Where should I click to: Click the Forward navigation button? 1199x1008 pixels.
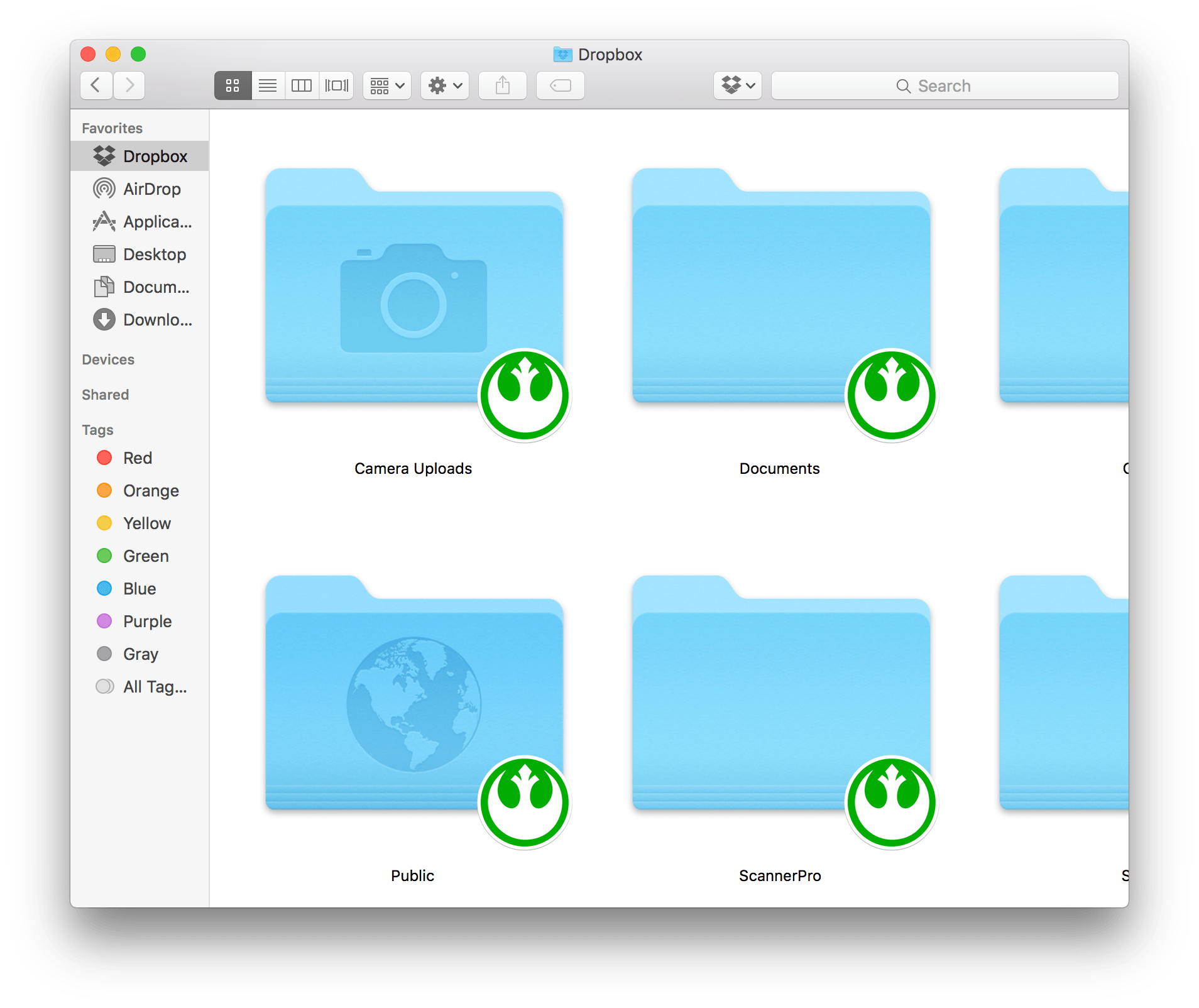pos(129,85)
